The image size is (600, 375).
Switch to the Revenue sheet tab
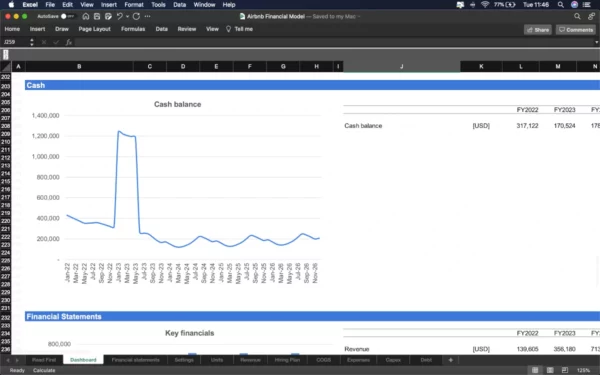pyautogui.click(x=251, y=360)
